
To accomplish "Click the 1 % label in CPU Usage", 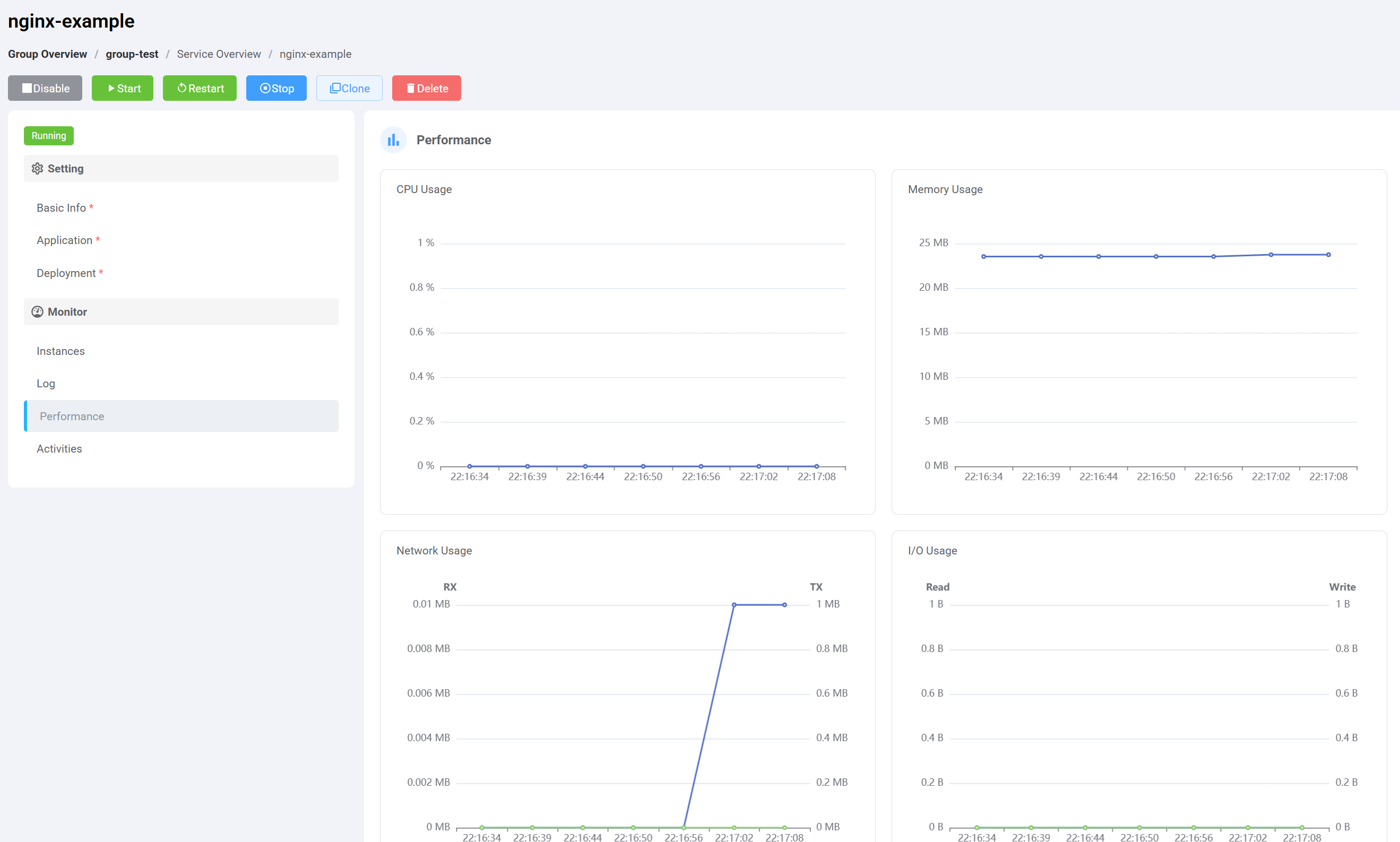I will pyautogui.click(x=426, y=242).
